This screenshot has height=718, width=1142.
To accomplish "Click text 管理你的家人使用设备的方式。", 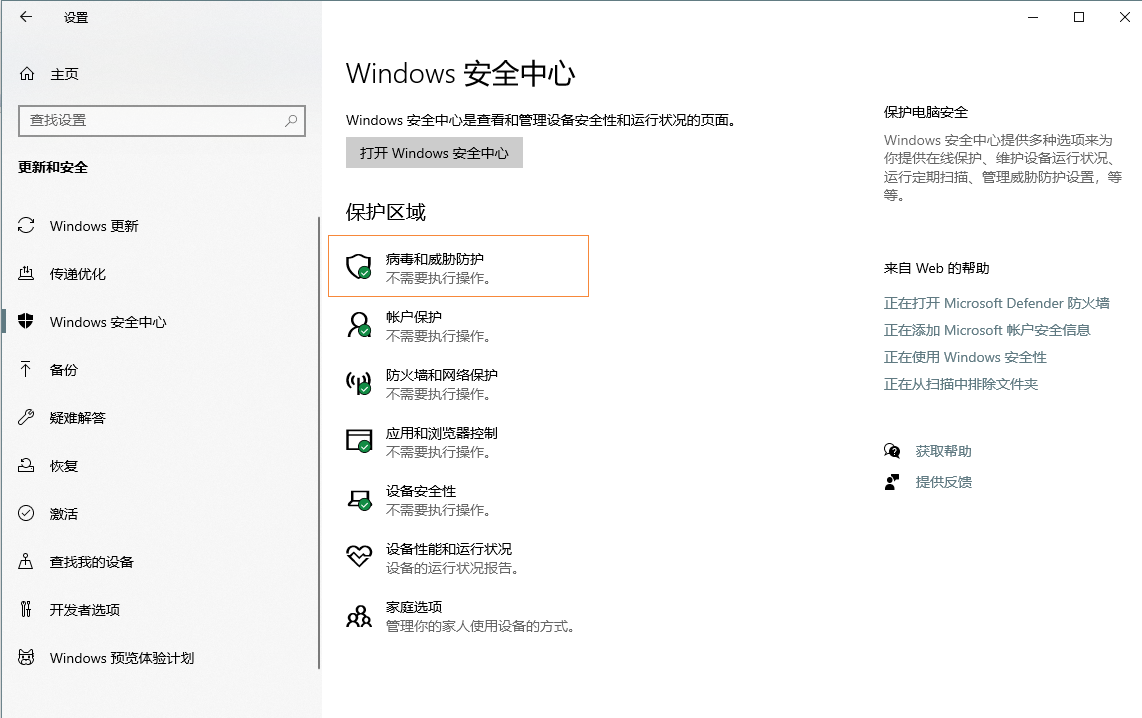I will pos(481,626).
